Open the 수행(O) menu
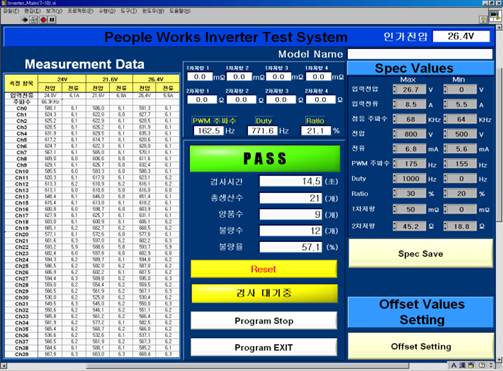The width and height of the screenshot is (503, 371). pos(107,11)
